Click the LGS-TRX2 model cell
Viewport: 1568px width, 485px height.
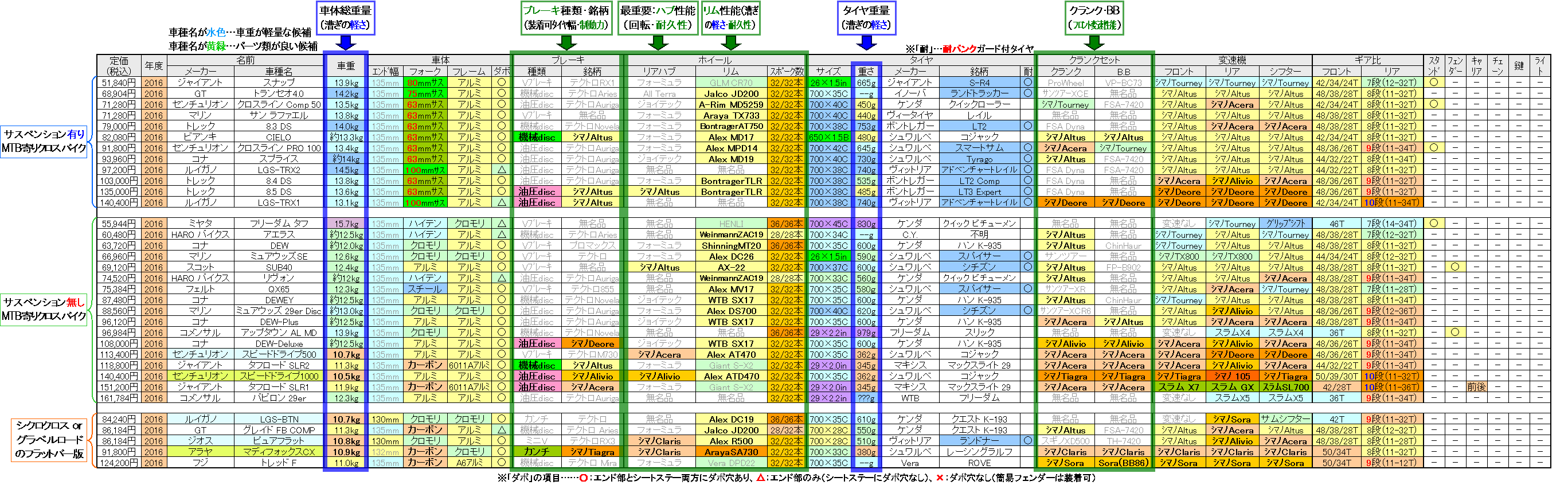coord(279,170)
